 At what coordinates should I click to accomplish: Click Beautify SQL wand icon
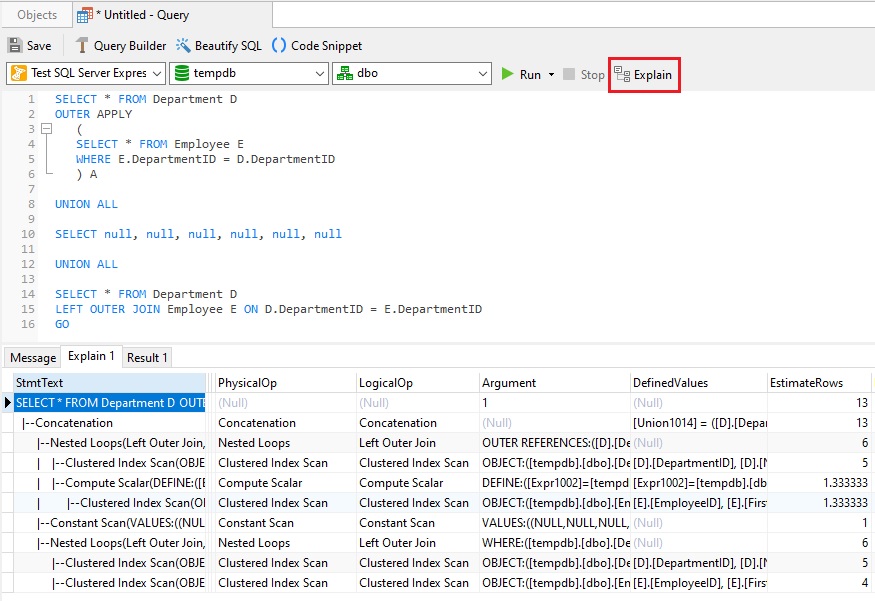(182, 45)
